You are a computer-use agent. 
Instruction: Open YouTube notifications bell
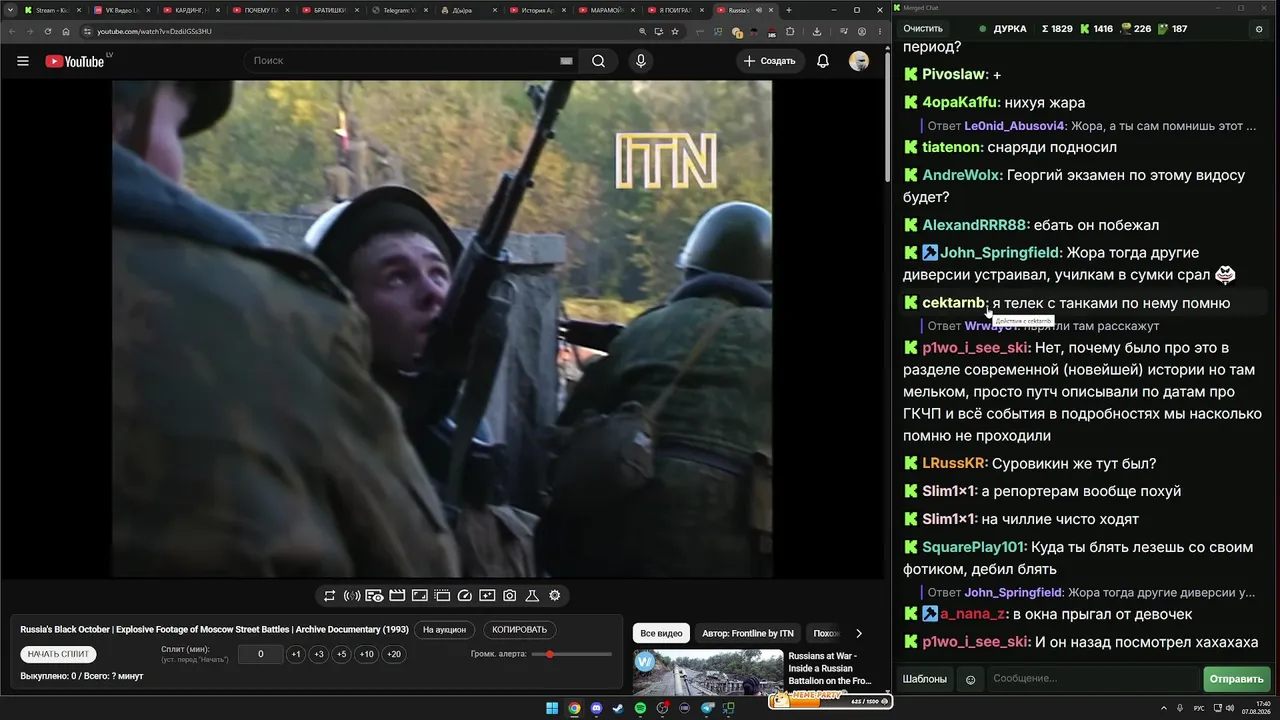[x=823, y=61]
